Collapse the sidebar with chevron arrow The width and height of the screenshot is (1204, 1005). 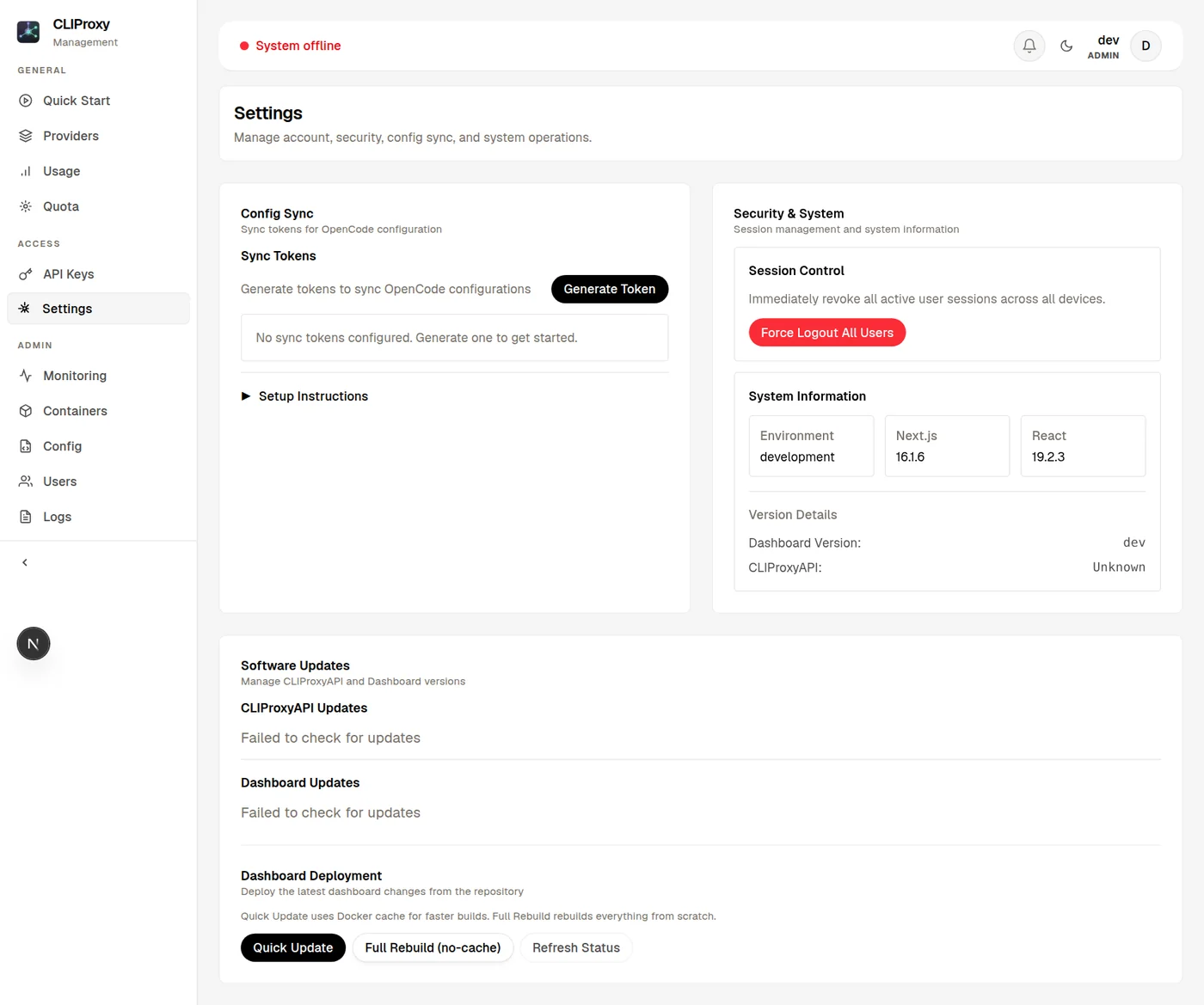point(25,562)
